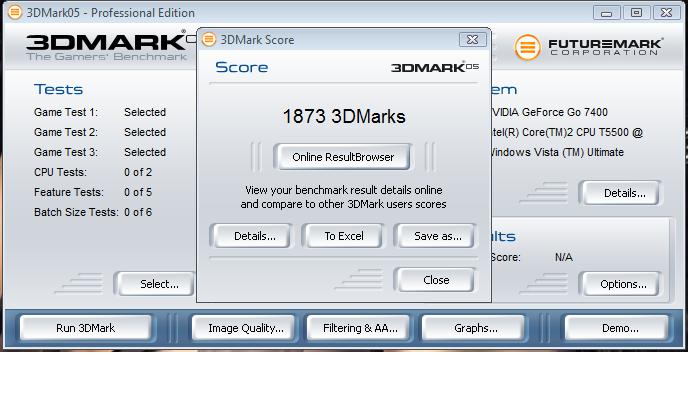The image size is (688, 400).
Task: Click the Online ResultBrowser button
Action: click(343, 157)
